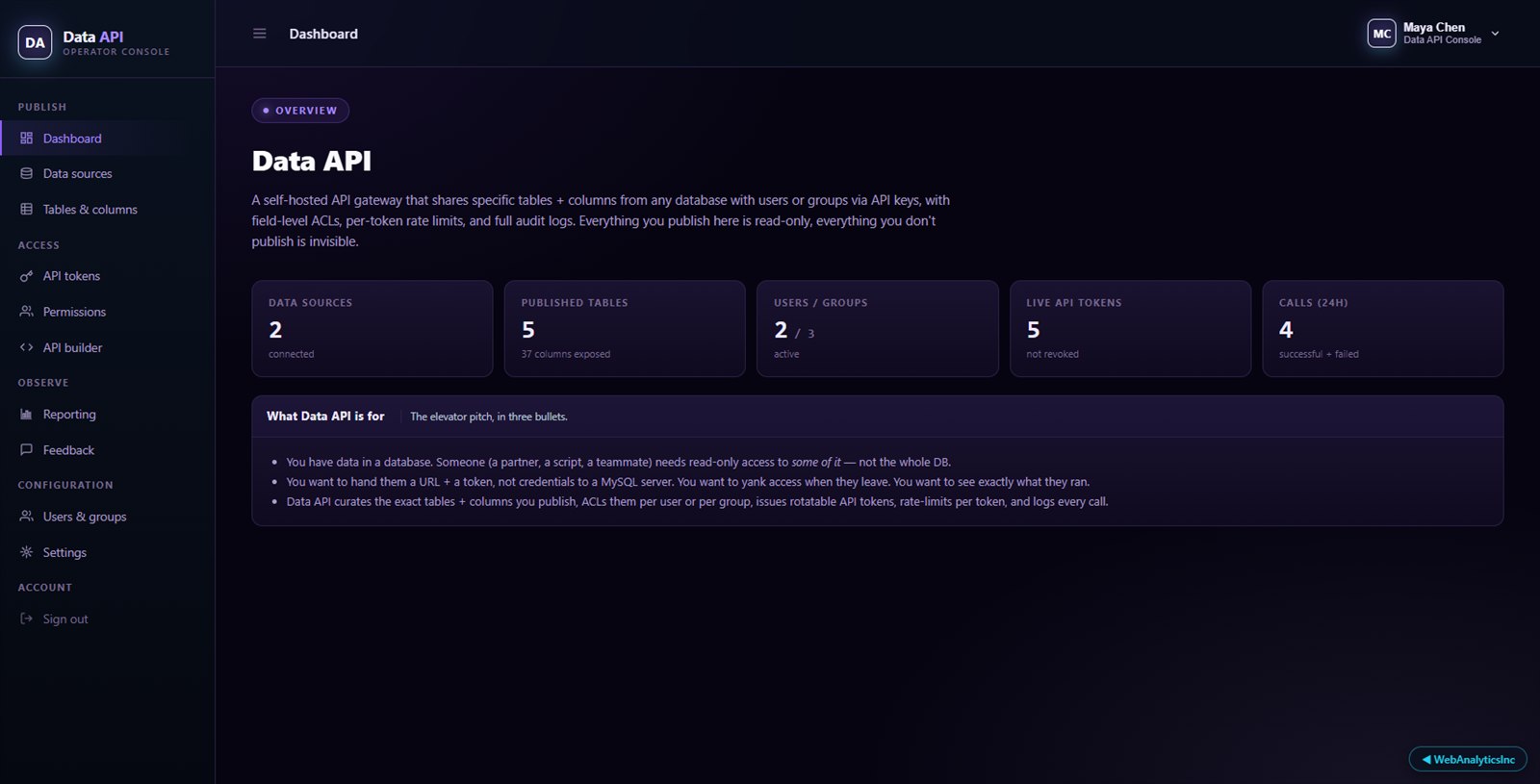Open the Published Tables stat card
Screen dimensions: 1540x784
[625, 328]
